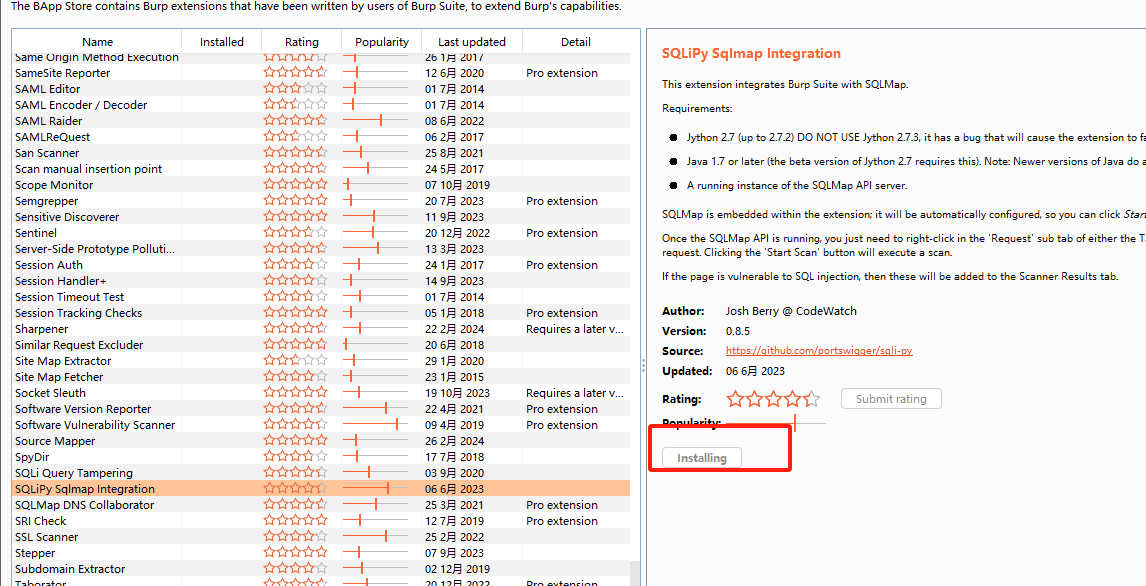Image resolution: width=1146 pixels, height=586 pixels.
Task: Select the Similar Request Excluder extension
Action: [x=322, y=346]
